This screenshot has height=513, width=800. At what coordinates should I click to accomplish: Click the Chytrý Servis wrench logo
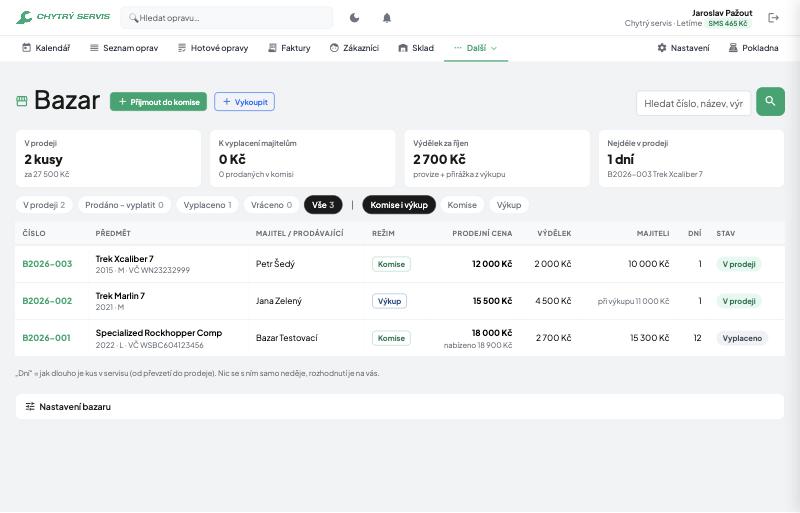click(x=24, y=17)
